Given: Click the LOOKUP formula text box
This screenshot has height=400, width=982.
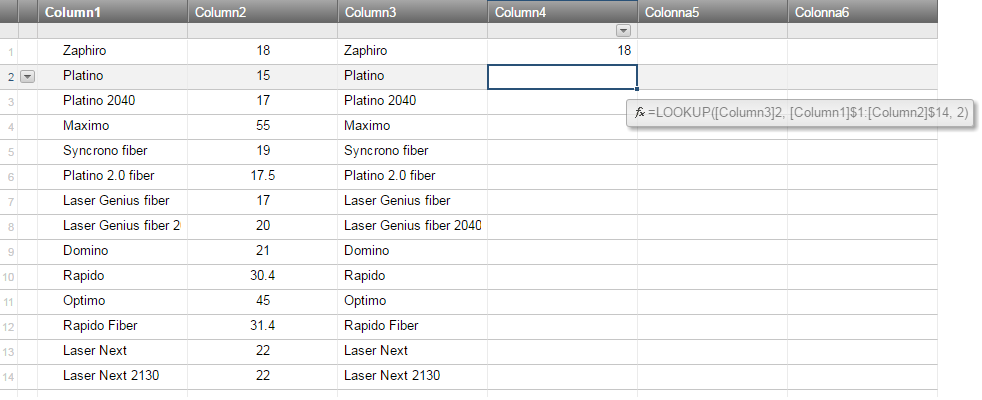Looking at the screenshot, I should (800, 113).
